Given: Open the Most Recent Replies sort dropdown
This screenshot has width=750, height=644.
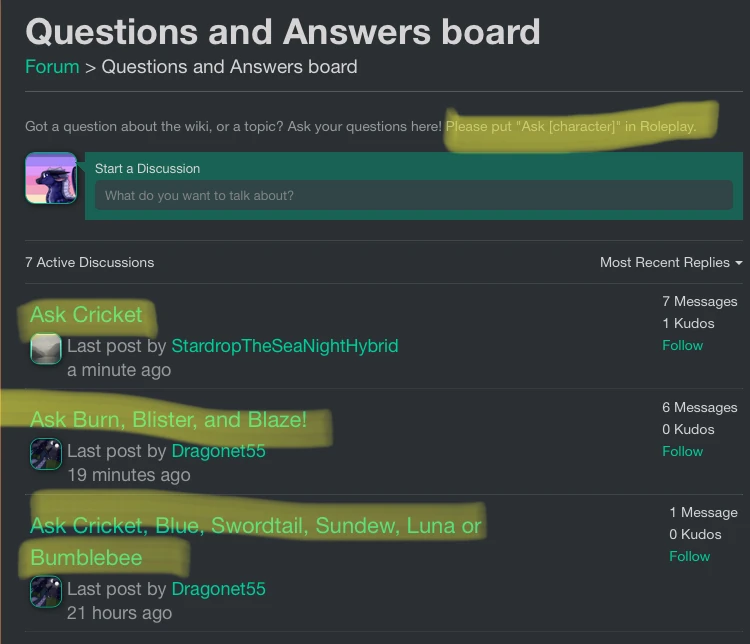Looking at the screenshot, I should coord(670,262).
